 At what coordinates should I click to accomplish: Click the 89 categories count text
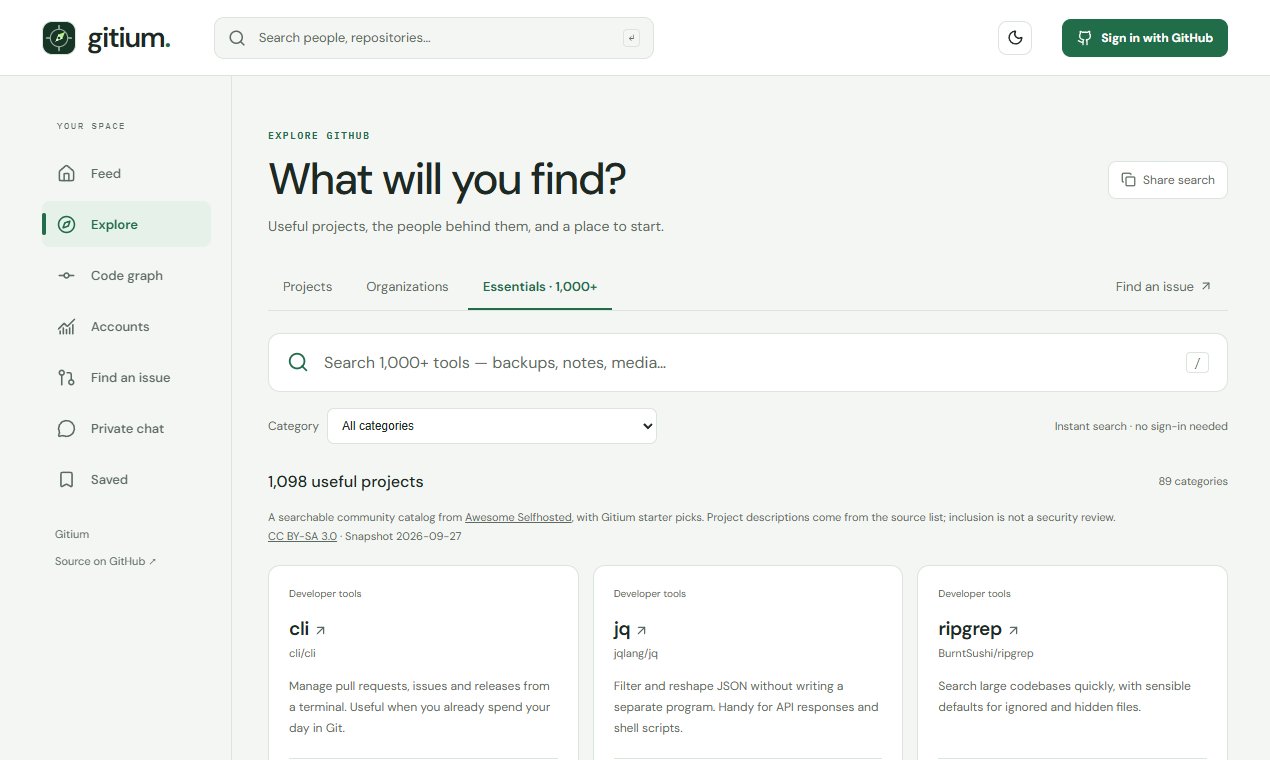[x=1193, y=481]
